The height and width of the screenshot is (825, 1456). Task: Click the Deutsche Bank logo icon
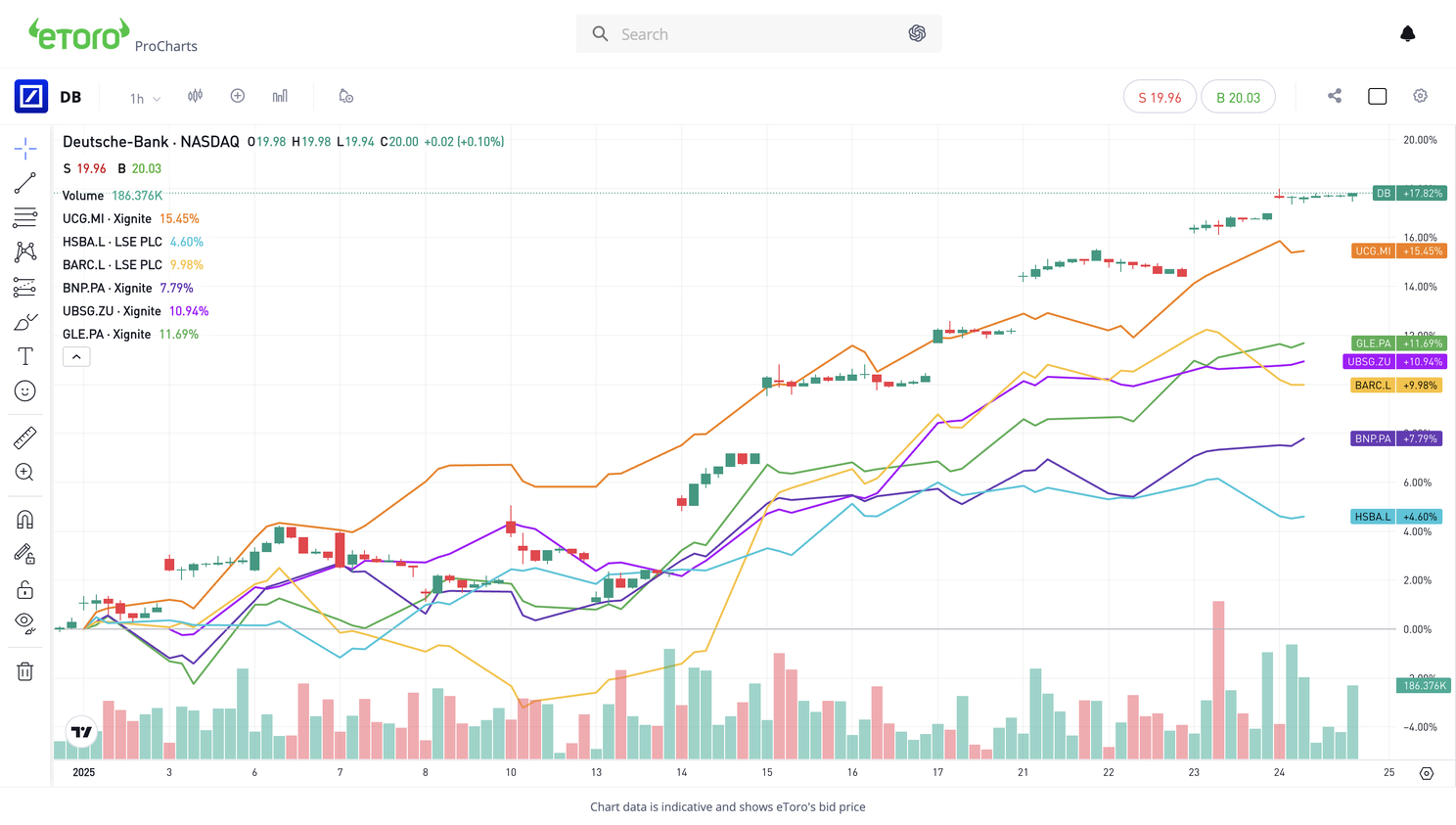pos(31,97)
